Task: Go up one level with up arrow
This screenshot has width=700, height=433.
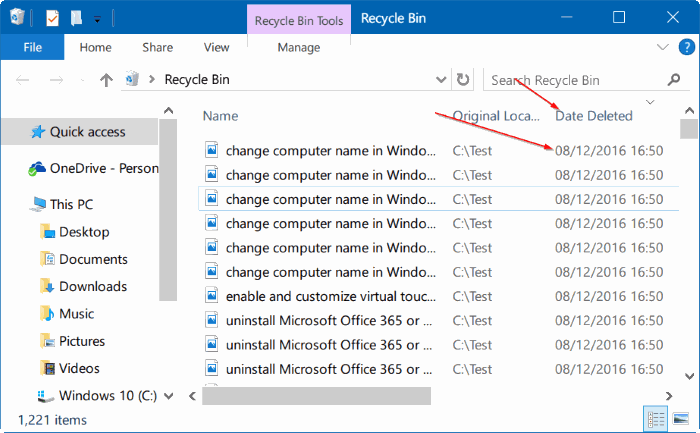Action: pos(106,80)
